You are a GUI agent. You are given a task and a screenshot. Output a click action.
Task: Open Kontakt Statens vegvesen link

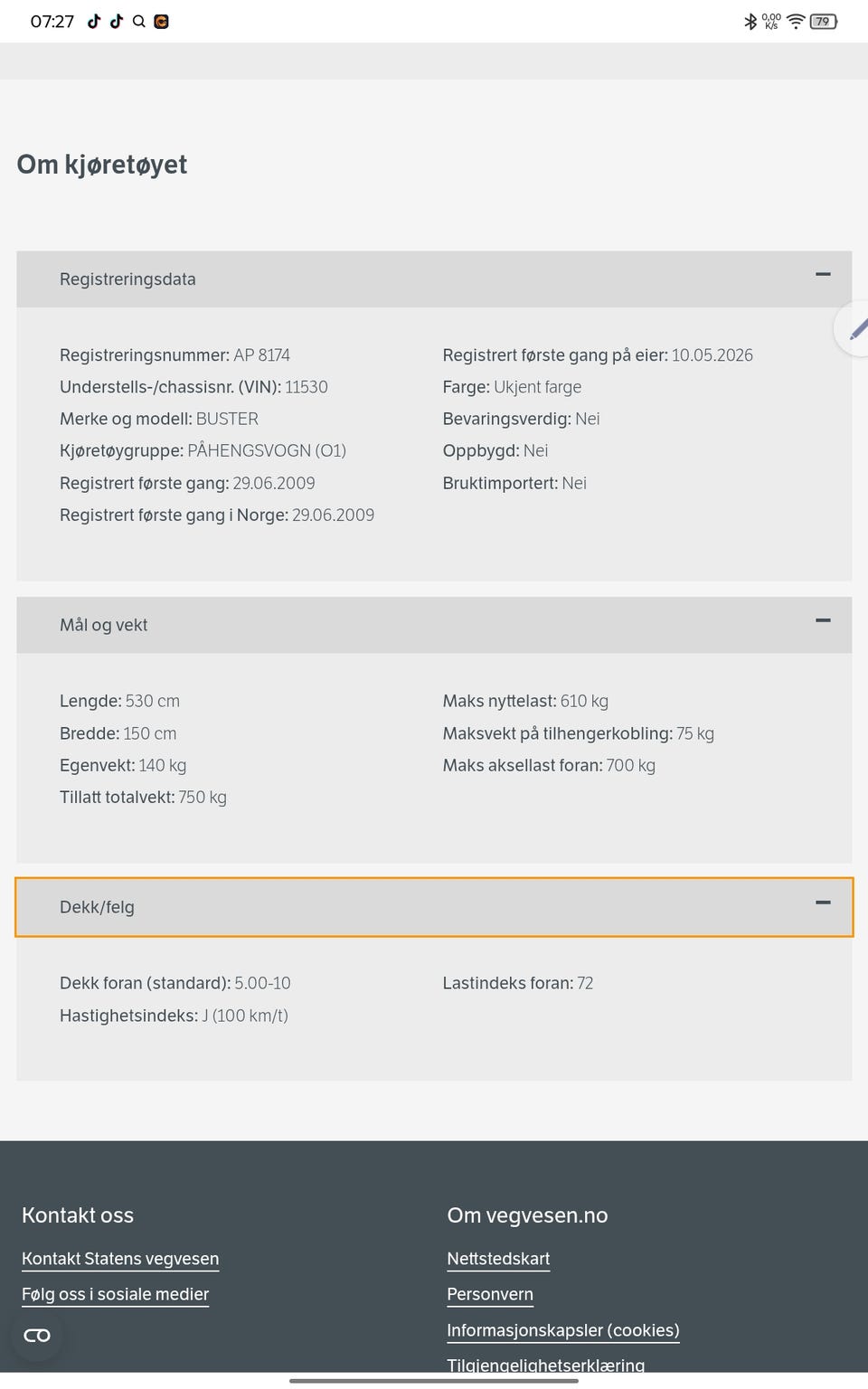(x=120, y=1259)
